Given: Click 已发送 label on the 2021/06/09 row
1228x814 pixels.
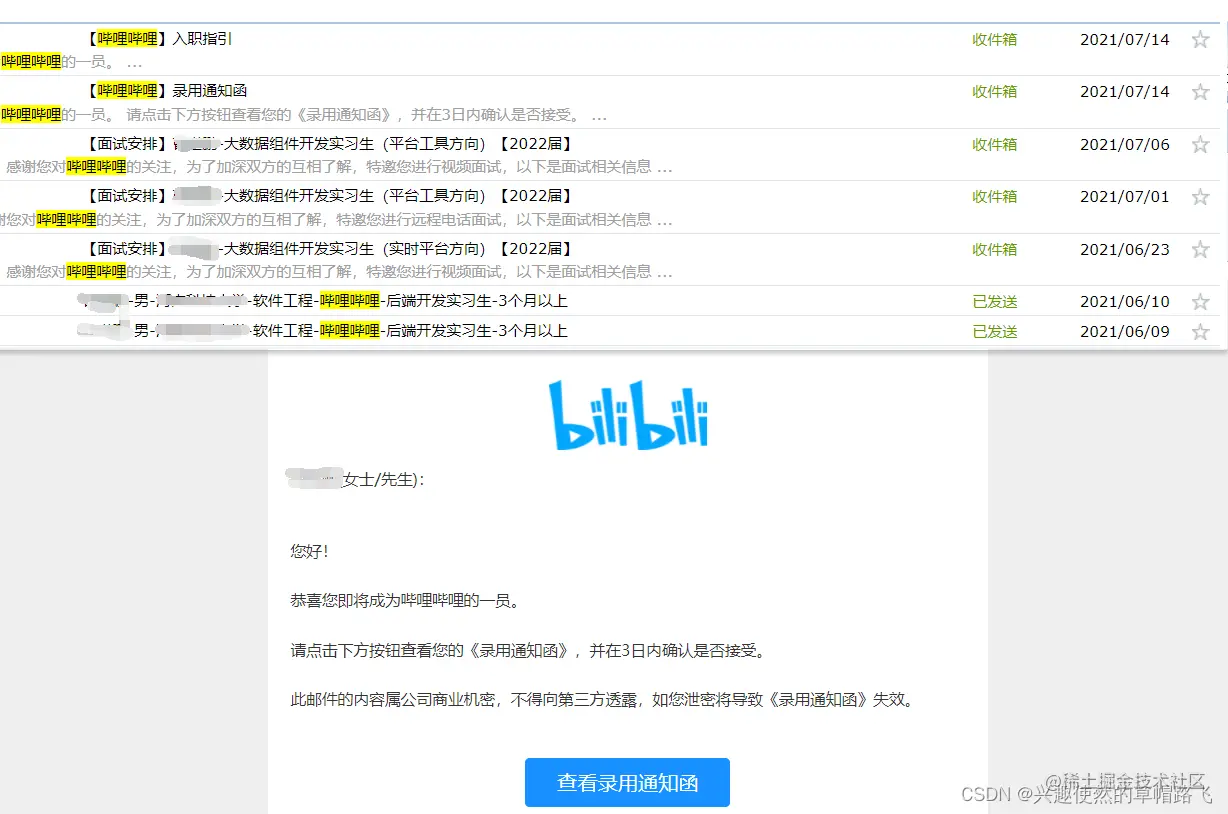Looking at the screenshot, I should coord(995,332).
